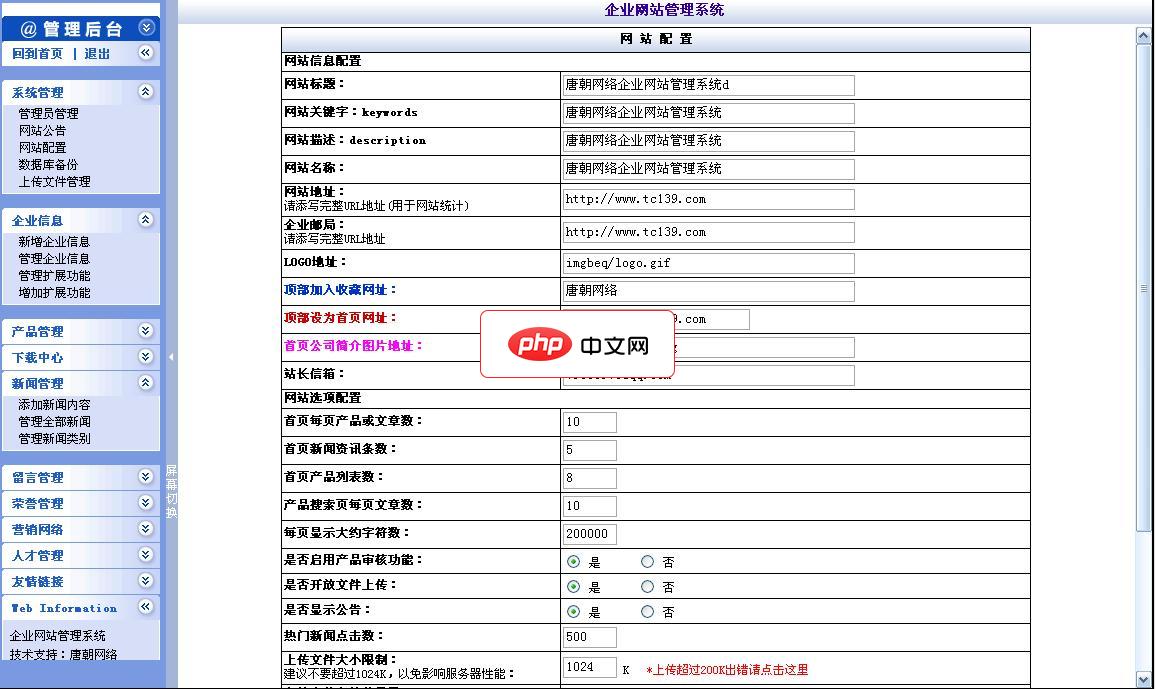Click the vertical scrollbar thumb on the page
The image size is (1156, 689).
[1143, 288]
